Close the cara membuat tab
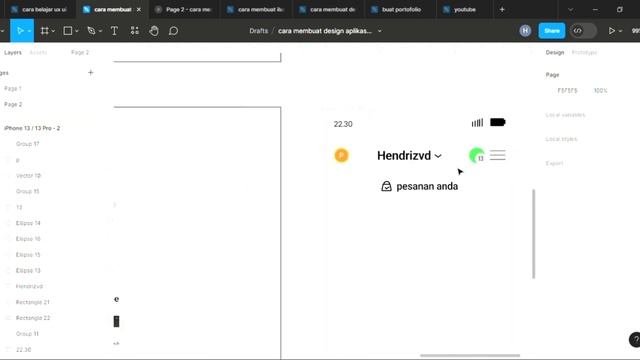 click(139, 9)
